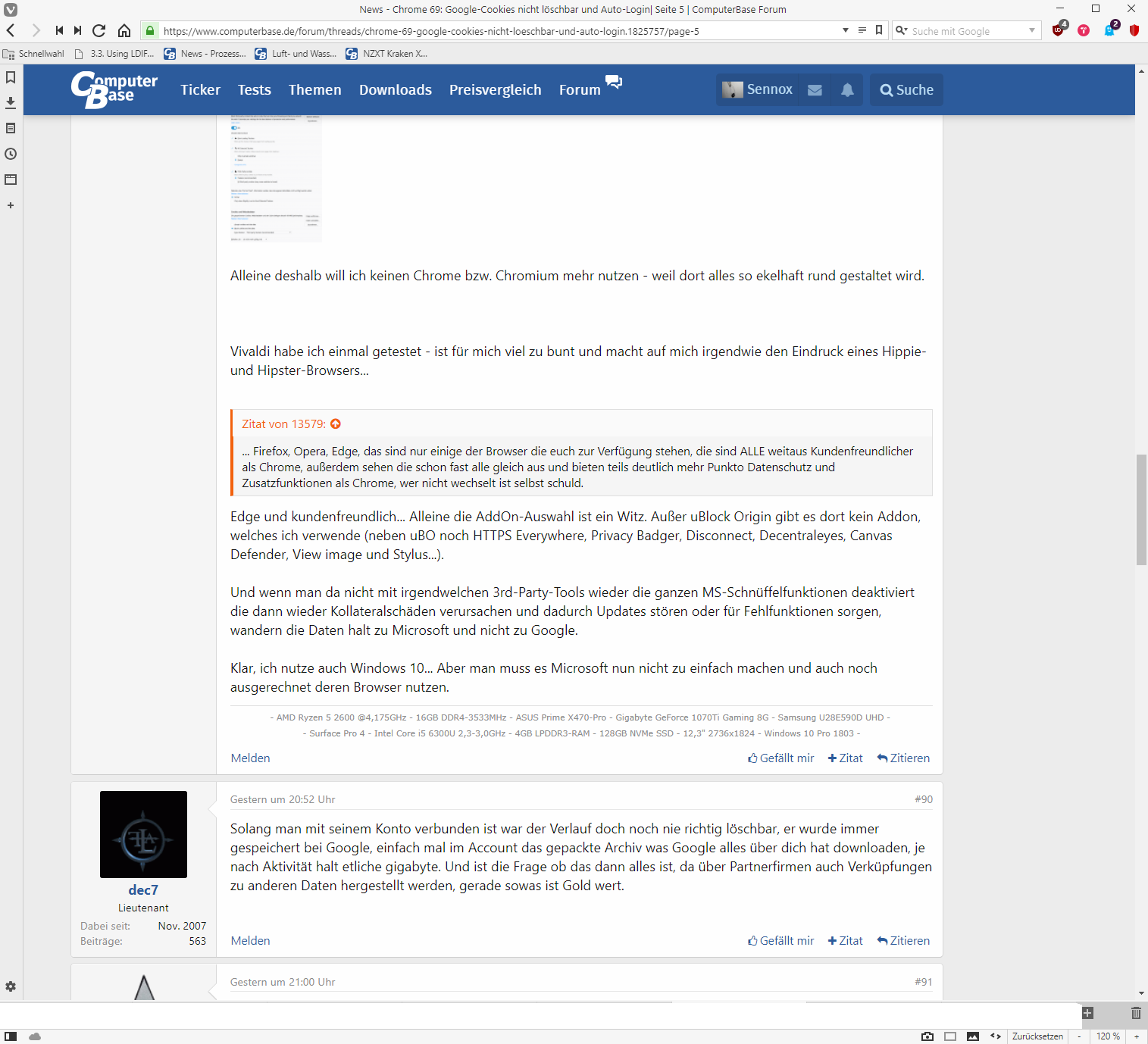Viewport: 1148px width, 1044px height.
Task: Open the Preisvergleich menu
Action: coord(496,90)
